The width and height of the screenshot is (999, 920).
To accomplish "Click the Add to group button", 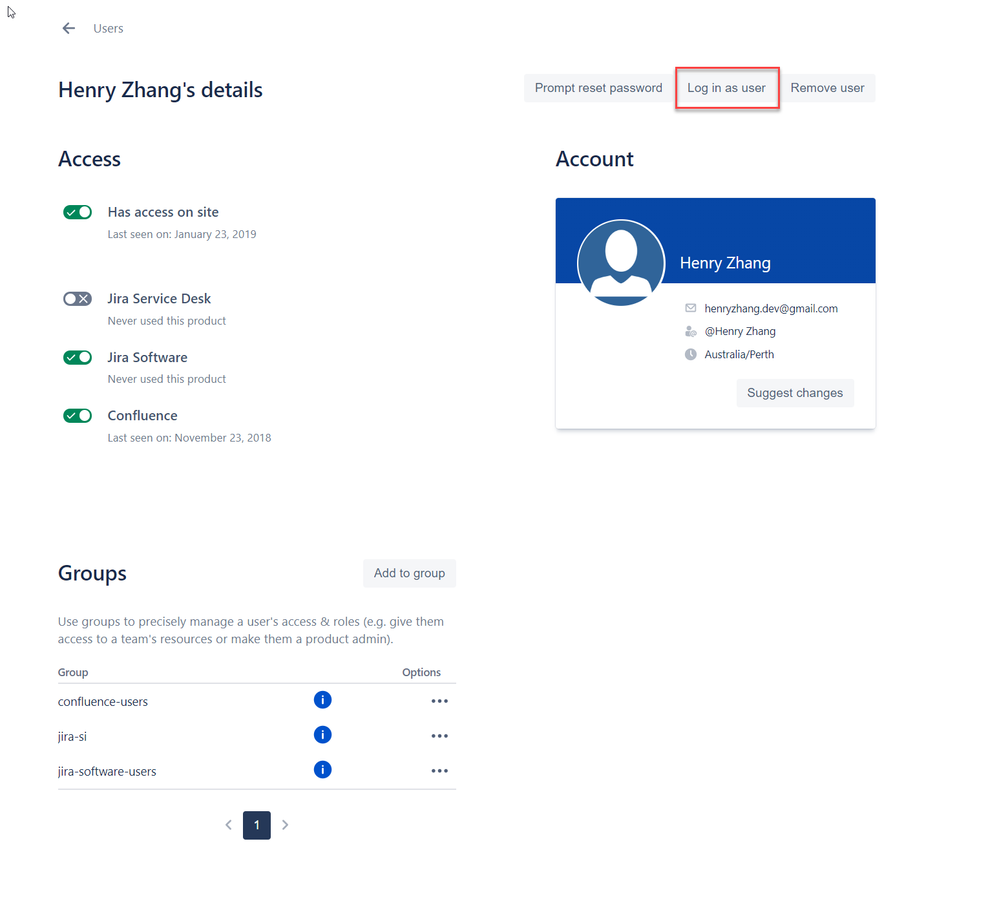I will 409,573.
